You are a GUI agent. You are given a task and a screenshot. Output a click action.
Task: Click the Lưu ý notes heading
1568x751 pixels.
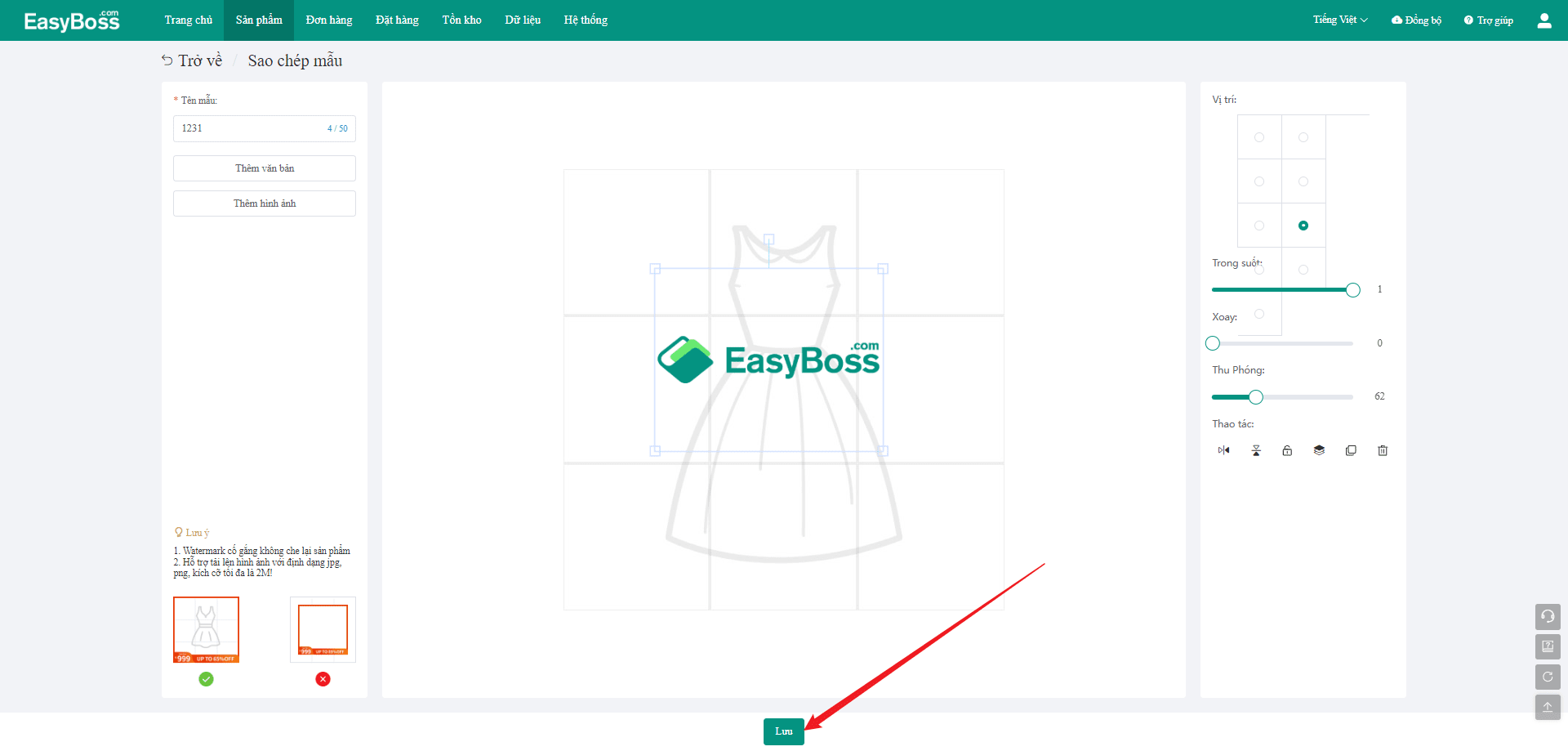192,533
